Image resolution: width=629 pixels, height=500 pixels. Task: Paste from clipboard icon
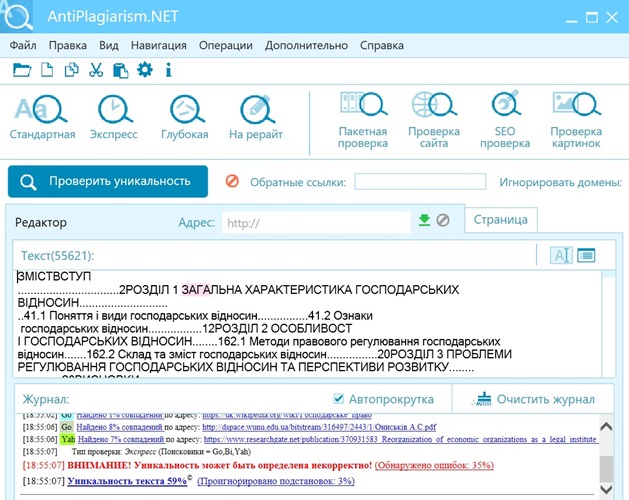pyautogui.click(x=120, y=70)
